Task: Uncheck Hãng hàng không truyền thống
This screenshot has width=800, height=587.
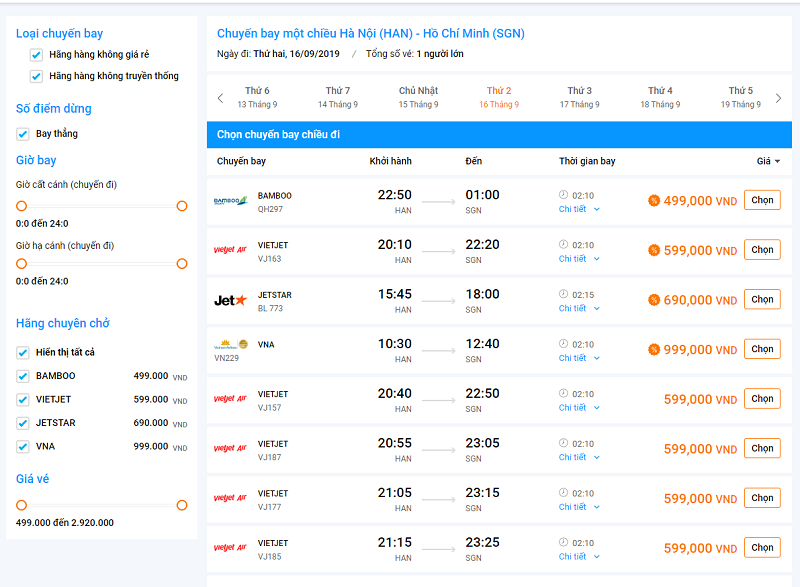Action: tap(36, 76)
